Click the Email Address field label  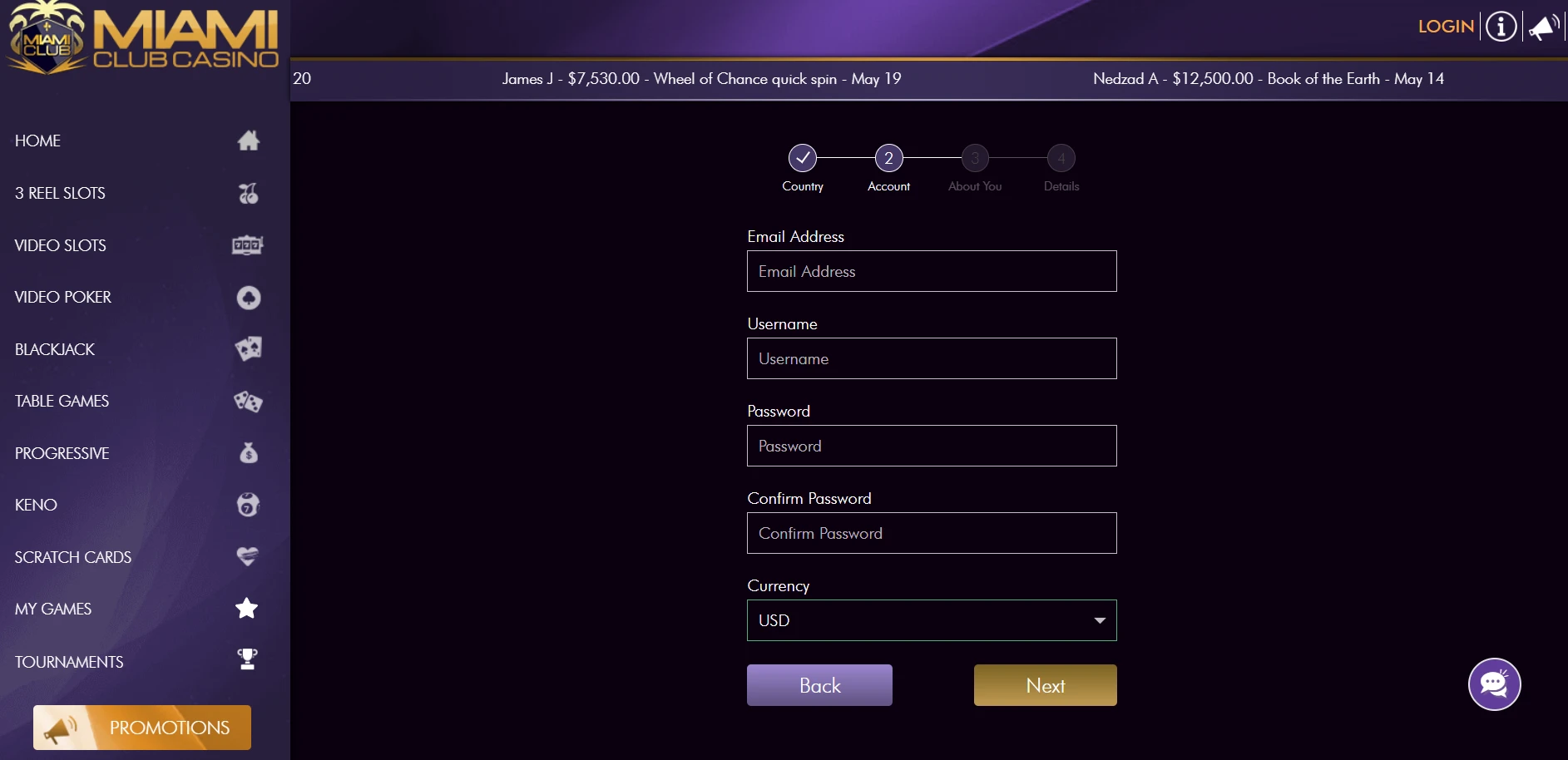tap(795, 237)
